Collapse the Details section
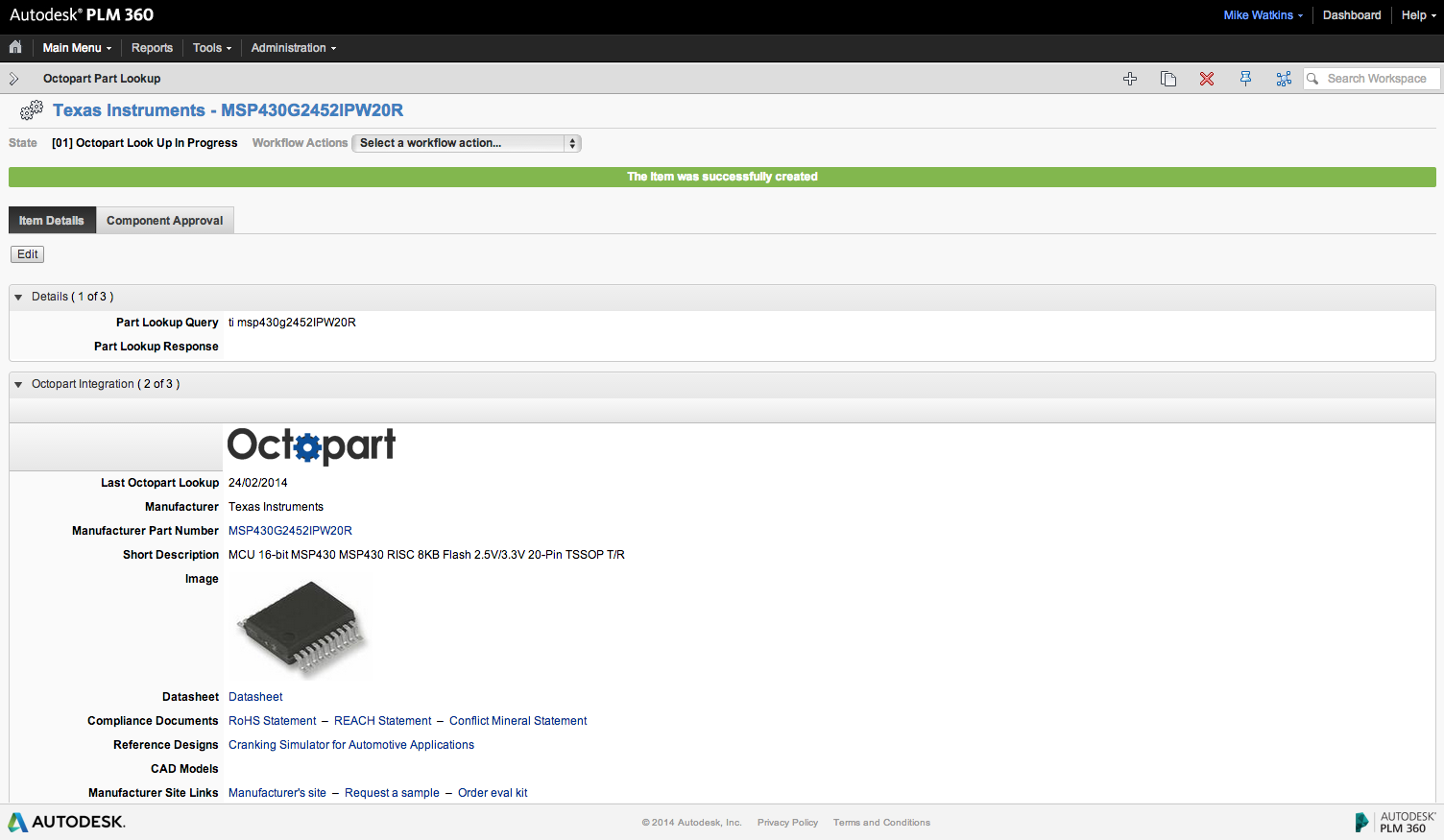This screenshot has width=1444, height=840. [18, 297]
